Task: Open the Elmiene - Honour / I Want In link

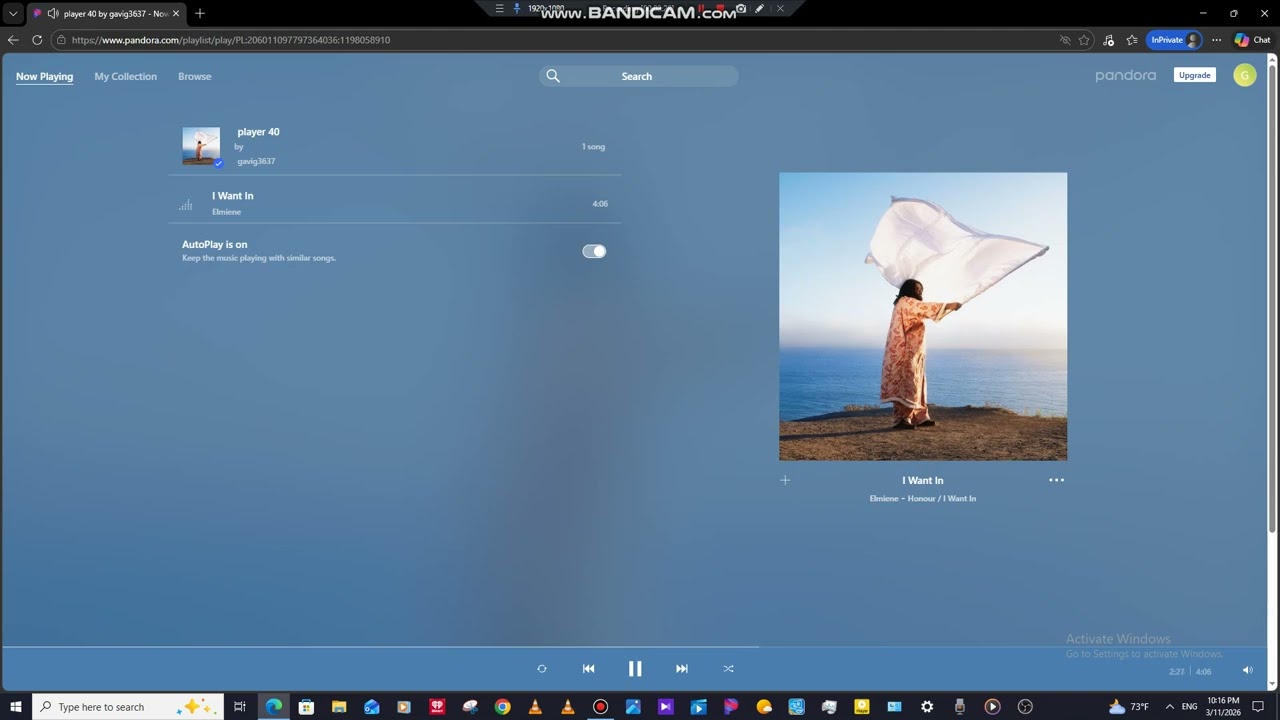Action: [923, 498]
